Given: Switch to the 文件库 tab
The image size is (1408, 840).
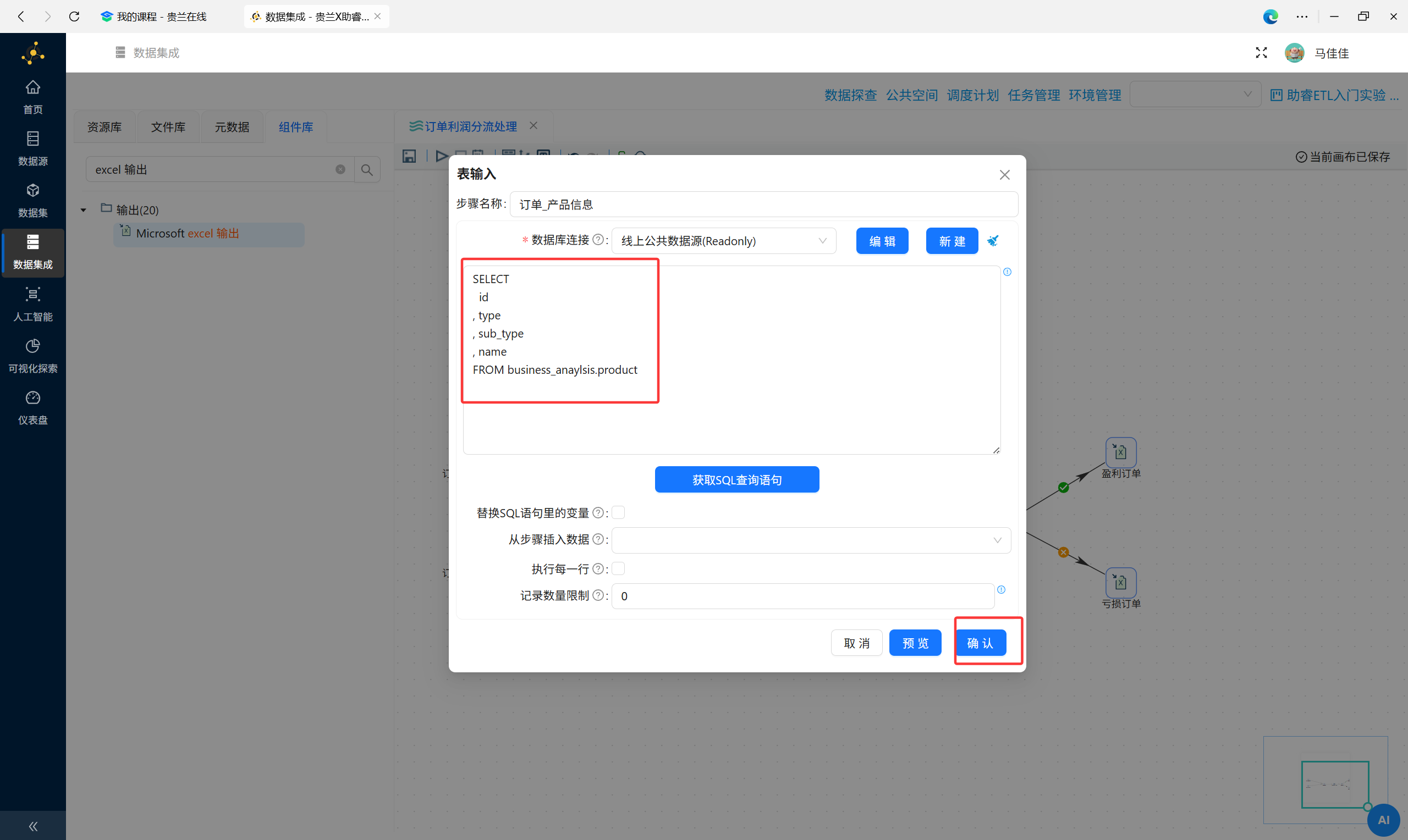Looking at the screenshot, I should click(x=168, y=127).
